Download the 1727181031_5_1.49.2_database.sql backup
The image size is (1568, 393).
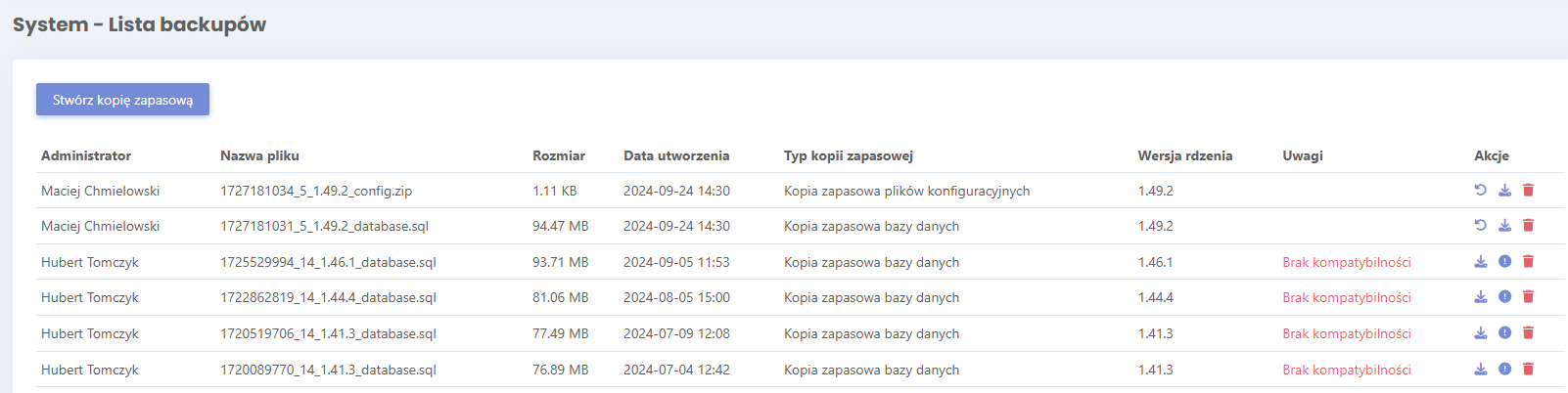click(x=1504, y=226)
